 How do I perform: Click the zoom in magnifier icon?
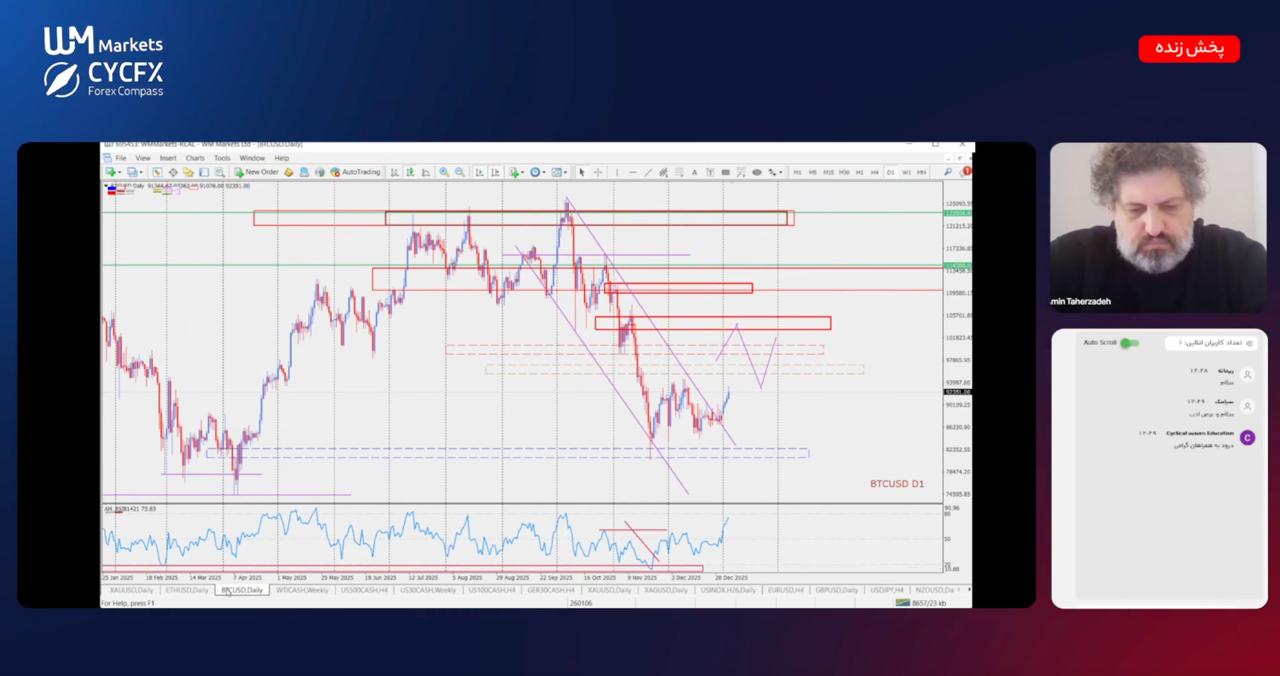click(x=444, y=172)
